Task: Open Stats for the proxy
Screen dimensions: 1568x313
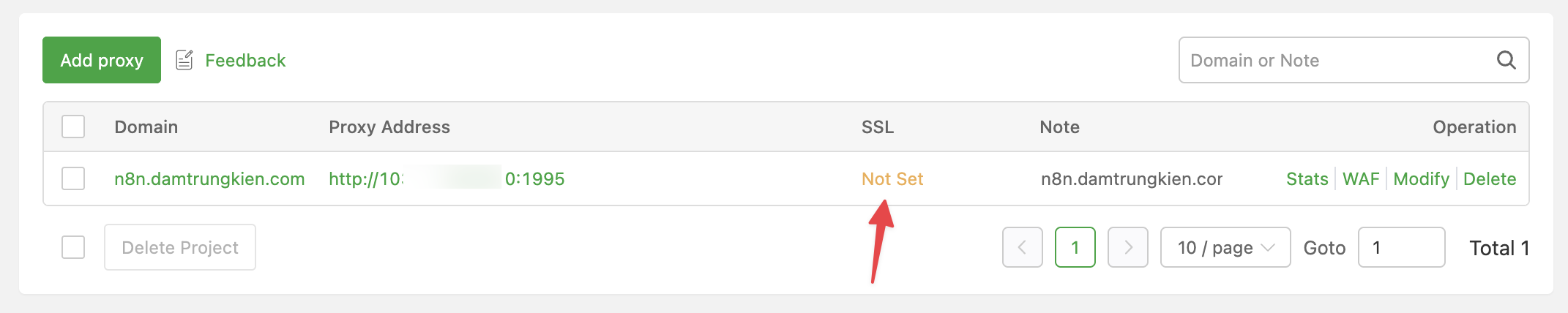Action: [x=1307, y=178]
